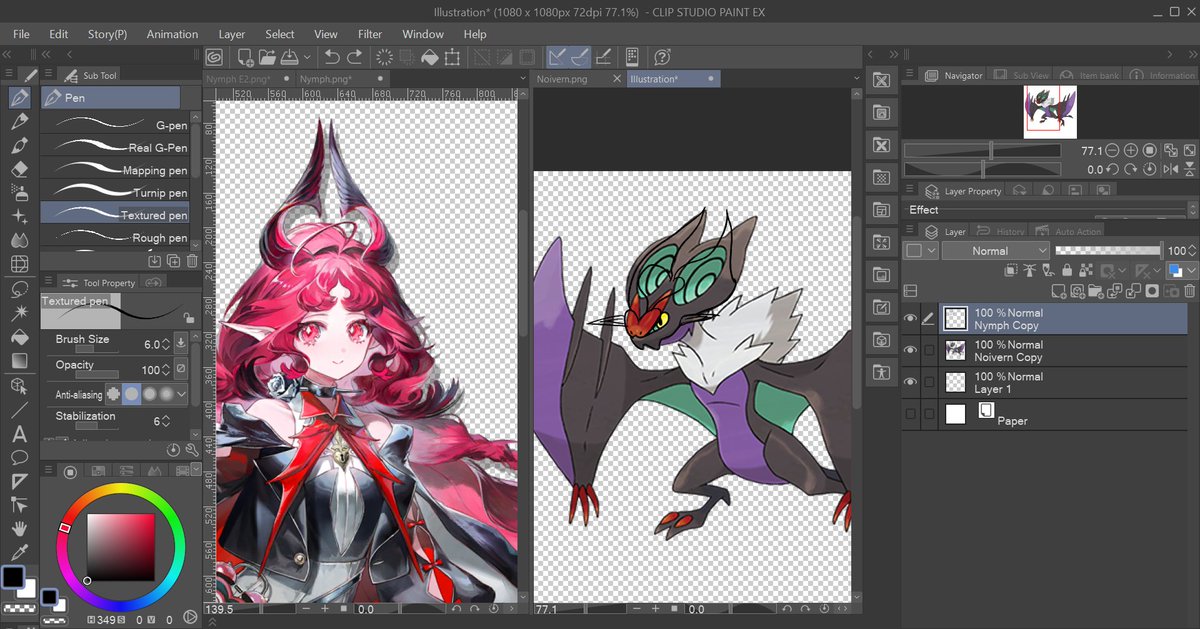This screenshot has width=1200, height=629.
Task: Open the Save icon dropdown arrow
Action: click(x=307, y=58)
